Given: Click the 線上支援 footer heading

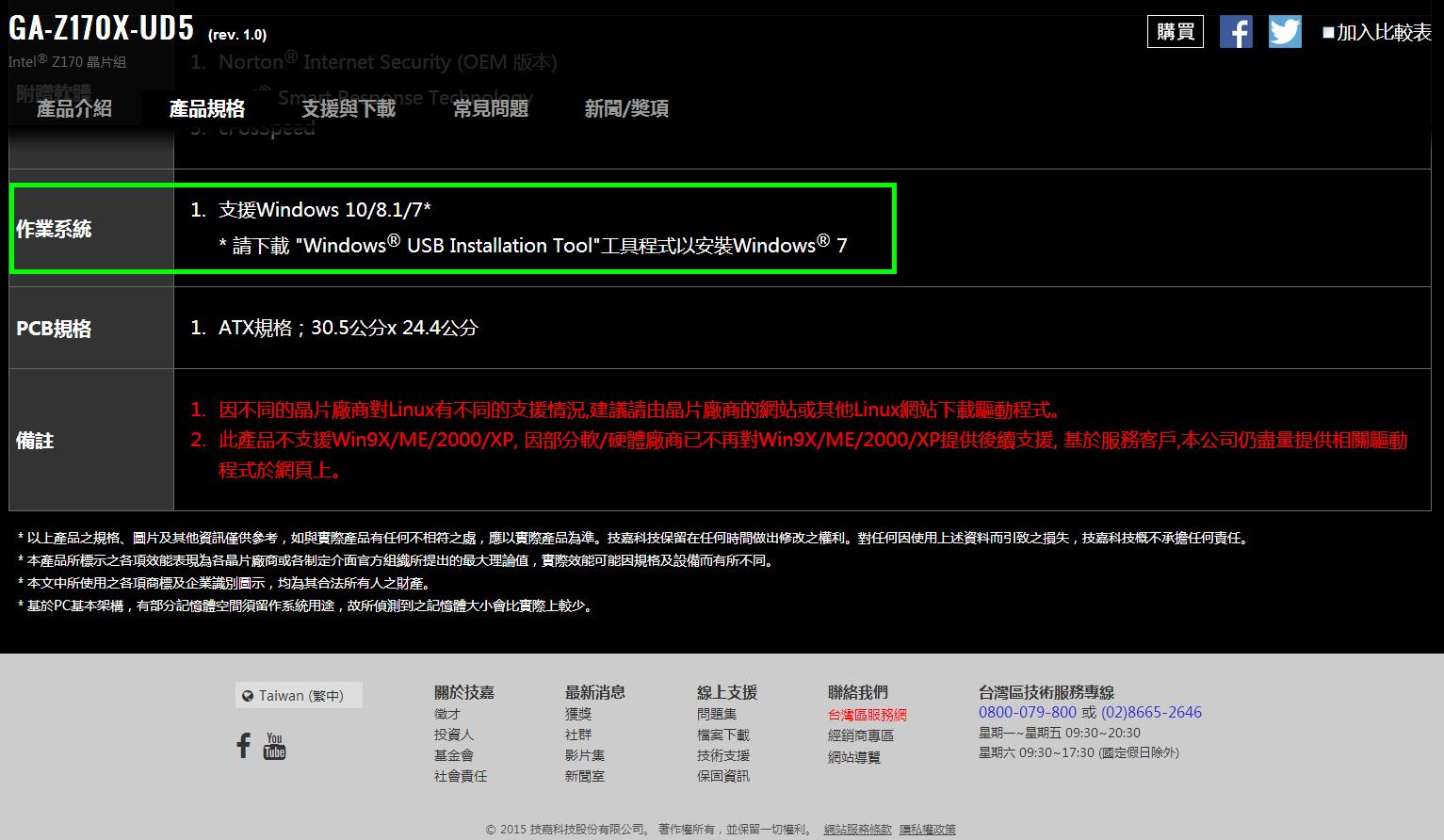Looking at the screenshot, I should (x=727, y=692).
